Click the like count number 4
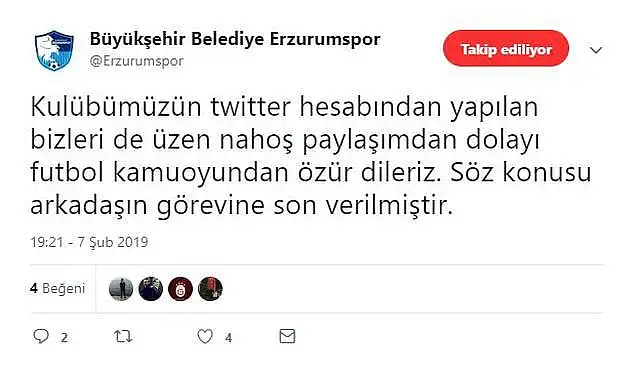The height and width of the screenshot is (373, 640). click(x=229, y=338)
